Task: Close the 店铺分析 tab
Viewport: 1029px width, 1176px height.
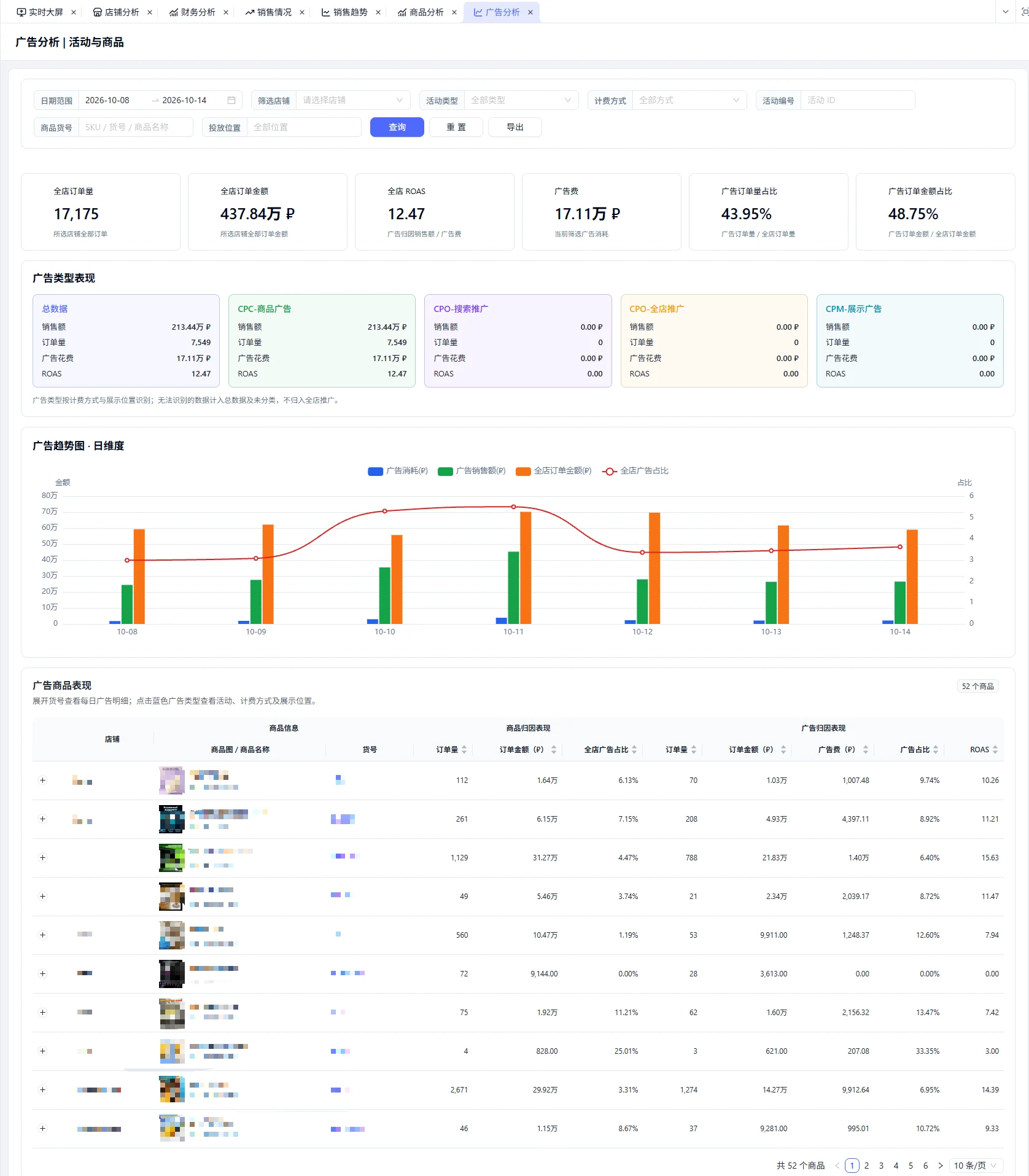Action: coord(150,12)
